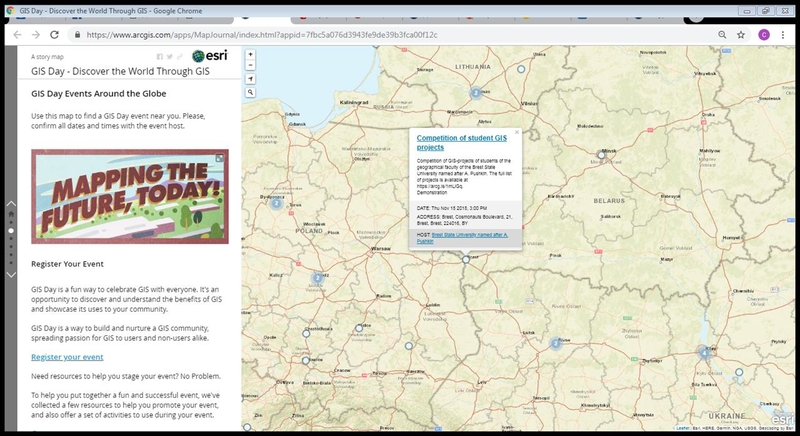Open the map address search magnifier

250,92
